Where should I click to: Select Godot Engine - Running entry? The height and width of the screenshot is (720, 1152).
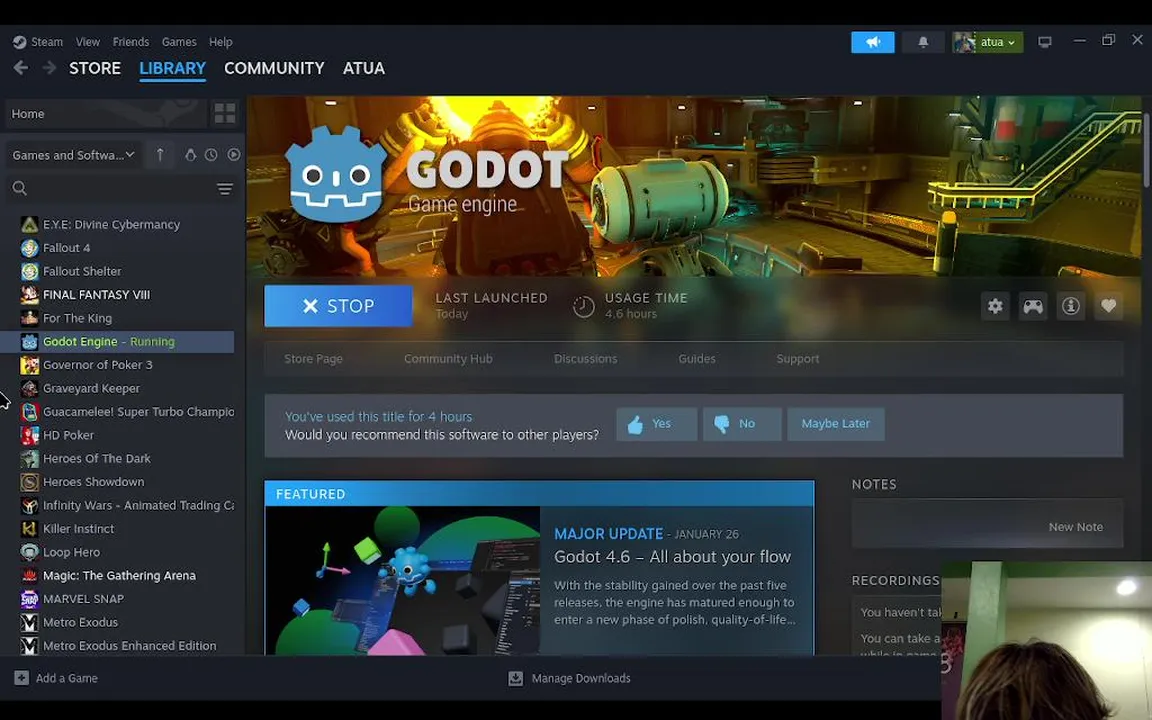(118, 342)
